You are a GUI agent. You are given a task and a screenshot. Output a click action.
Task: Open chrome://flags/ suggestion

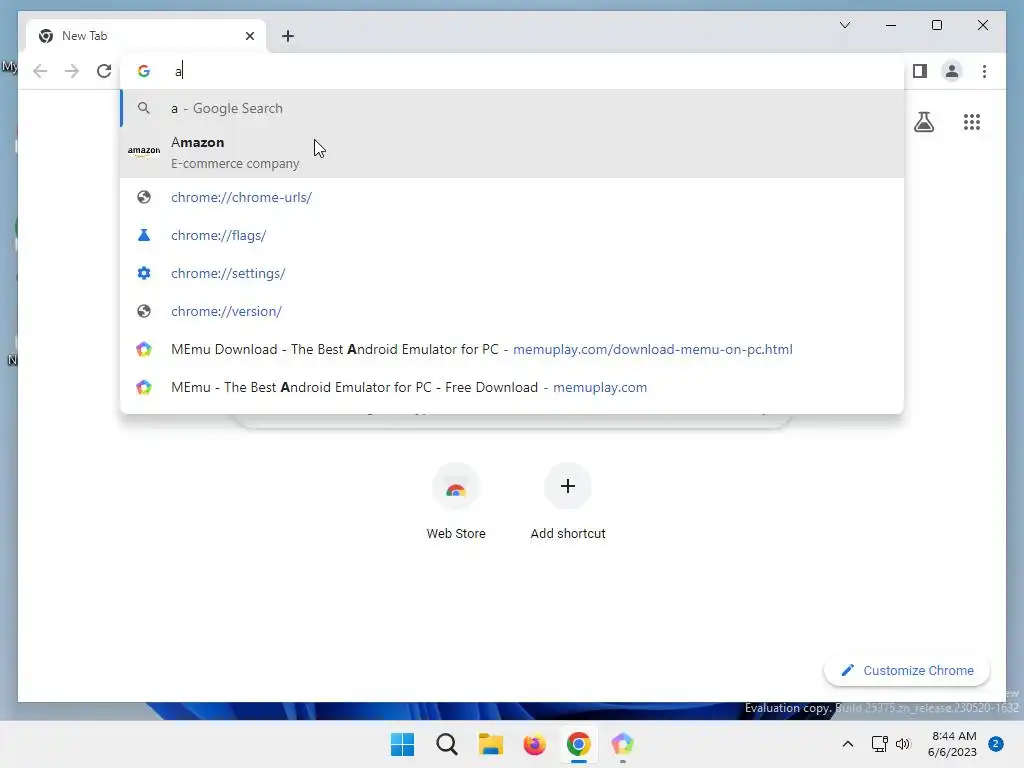512,235
